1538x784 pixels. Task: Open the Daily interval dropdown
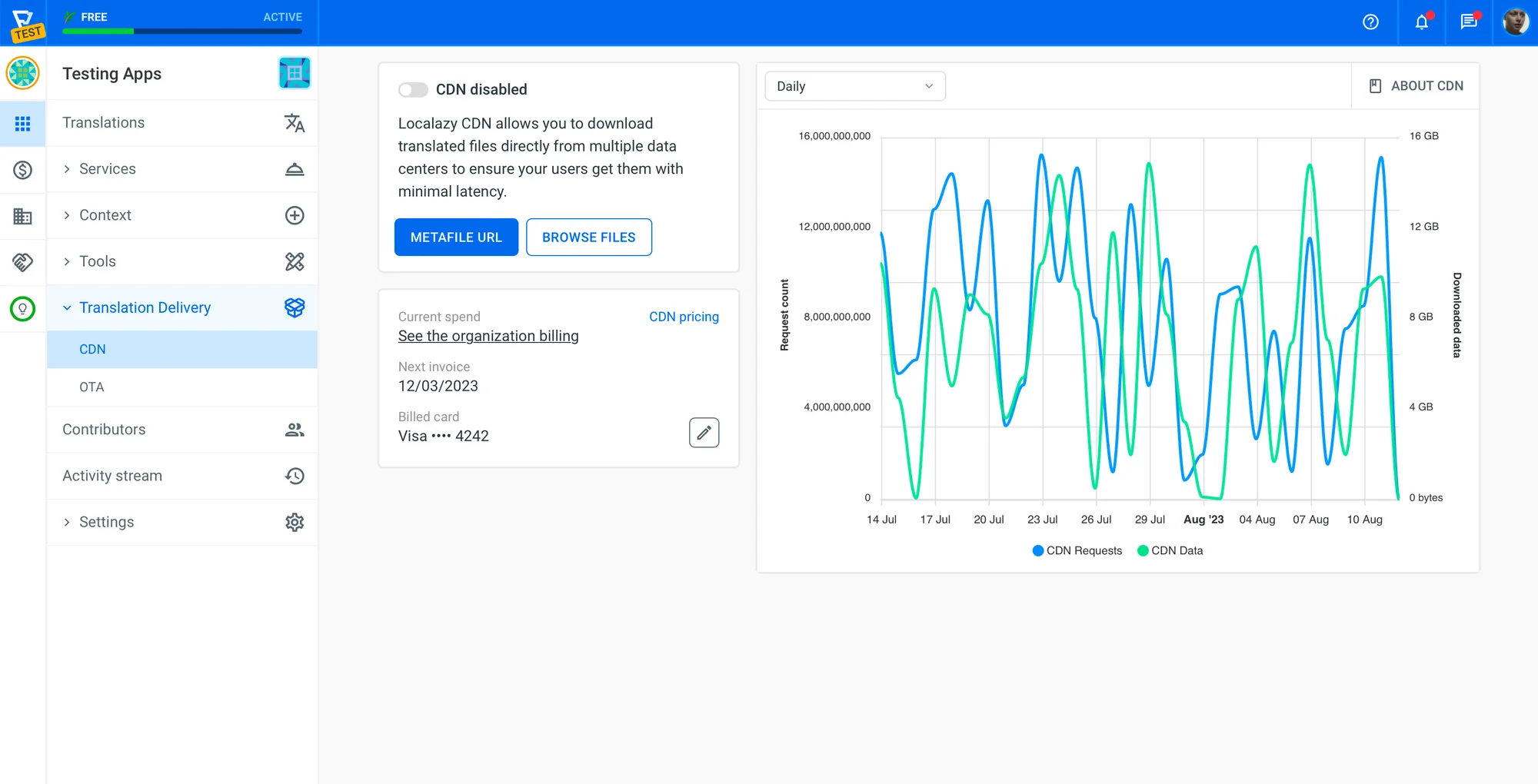tap(854, 86)
